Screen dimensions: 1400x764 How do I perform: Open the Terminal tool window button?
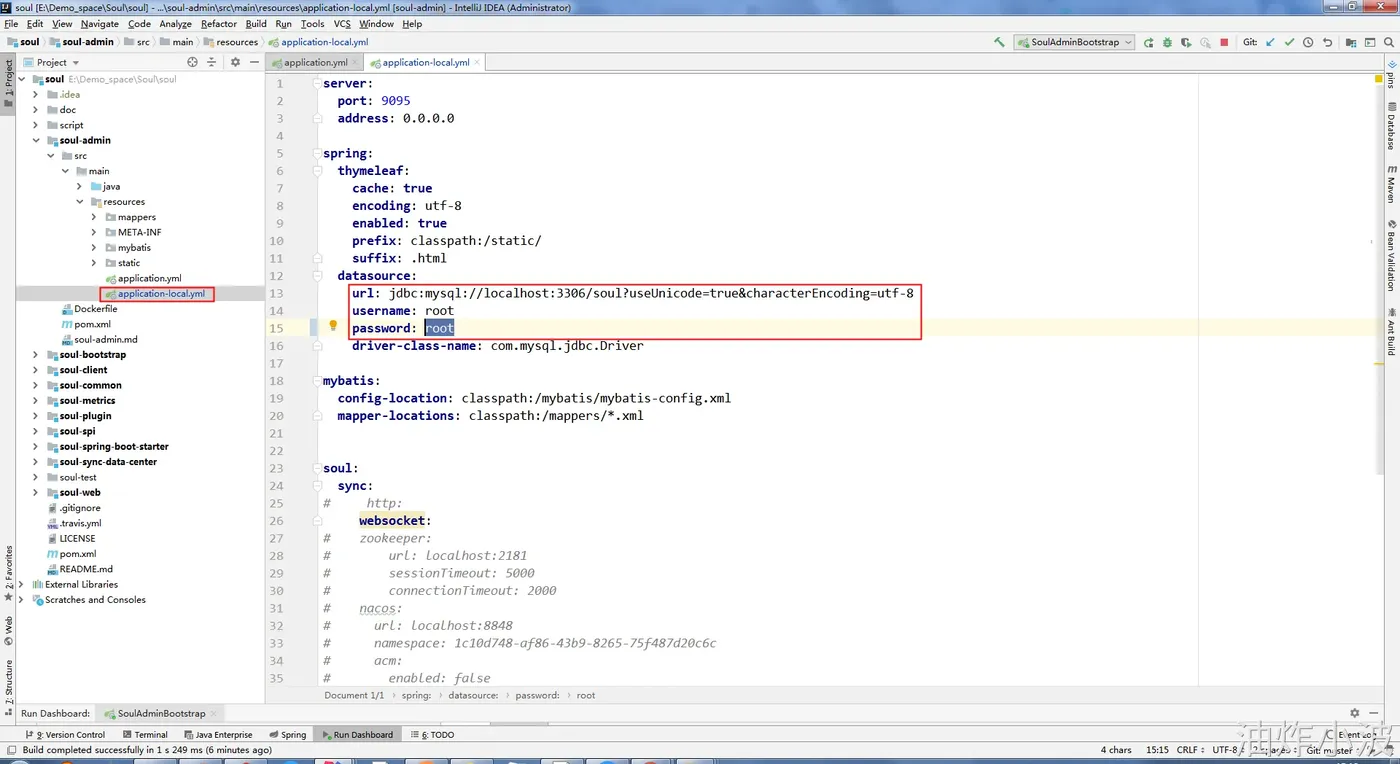[145, 735]
